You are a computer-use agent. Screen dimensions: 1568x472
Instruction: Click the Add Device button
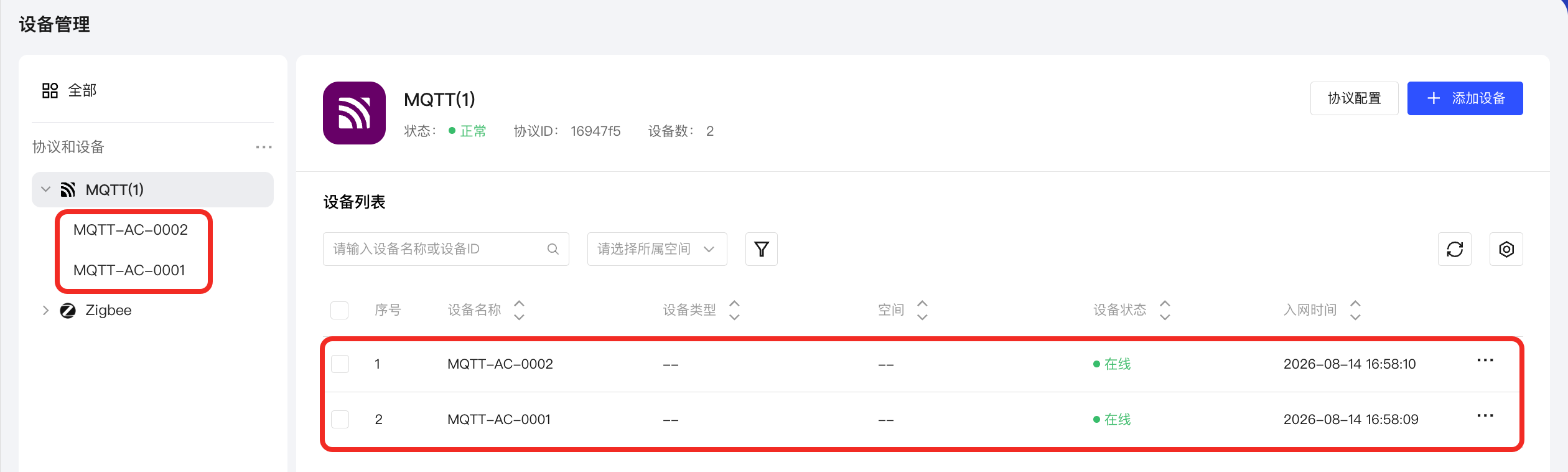click(x=1465, y=98)
